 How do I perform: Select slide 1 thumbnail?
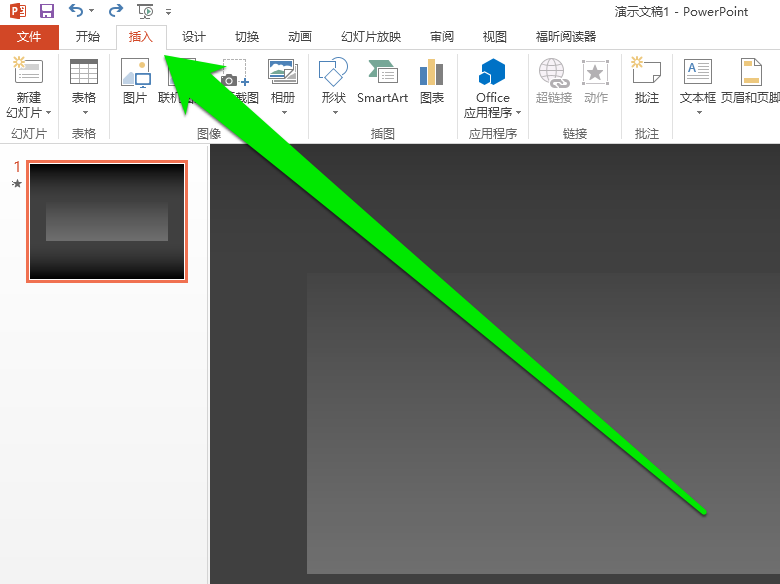click(107, 221)
